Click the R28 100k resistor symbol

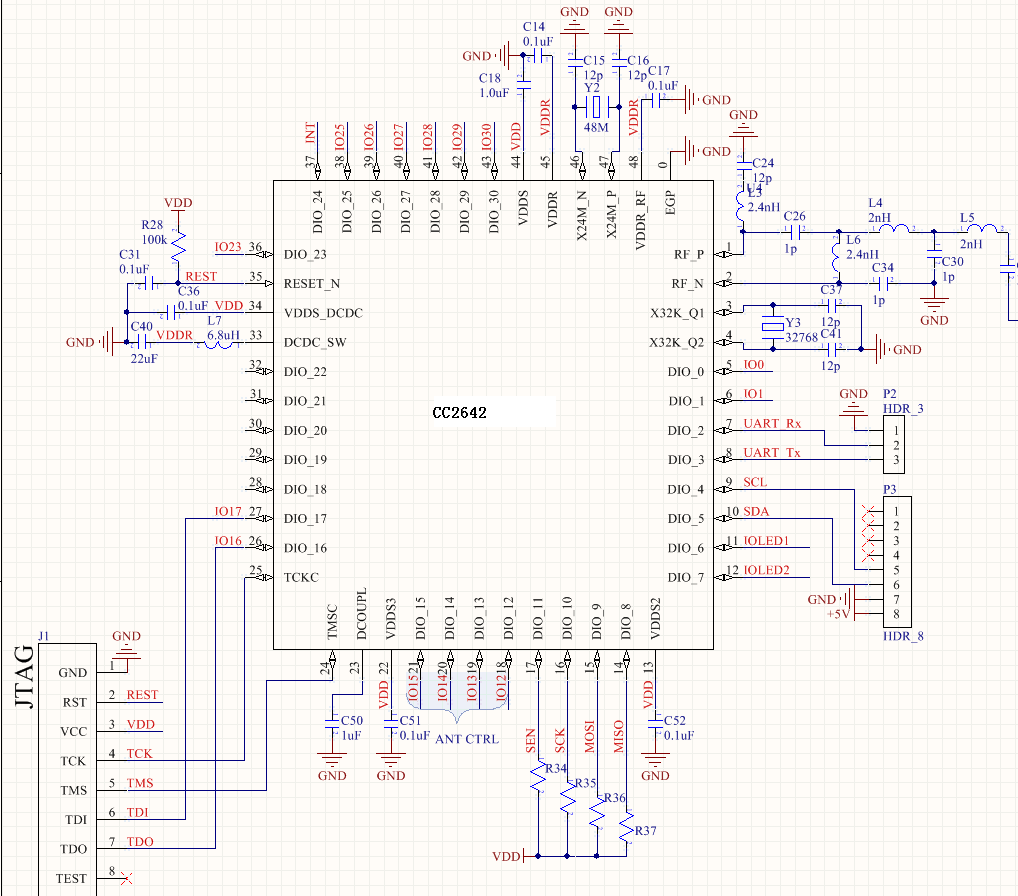(178, 245)
